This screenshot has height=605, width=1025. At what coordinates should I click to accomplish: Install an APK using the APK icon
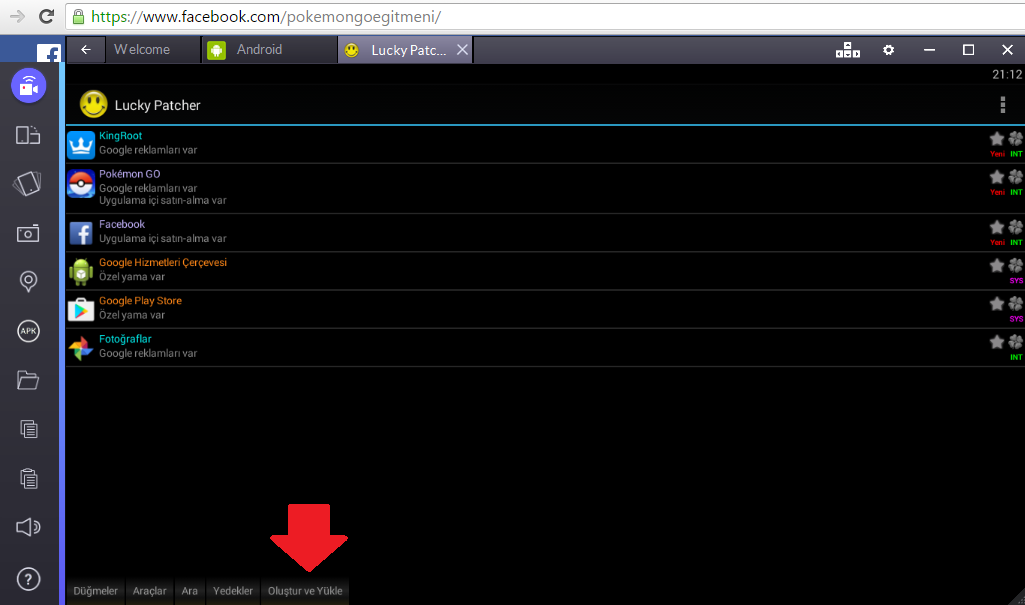tap(28, 331)
